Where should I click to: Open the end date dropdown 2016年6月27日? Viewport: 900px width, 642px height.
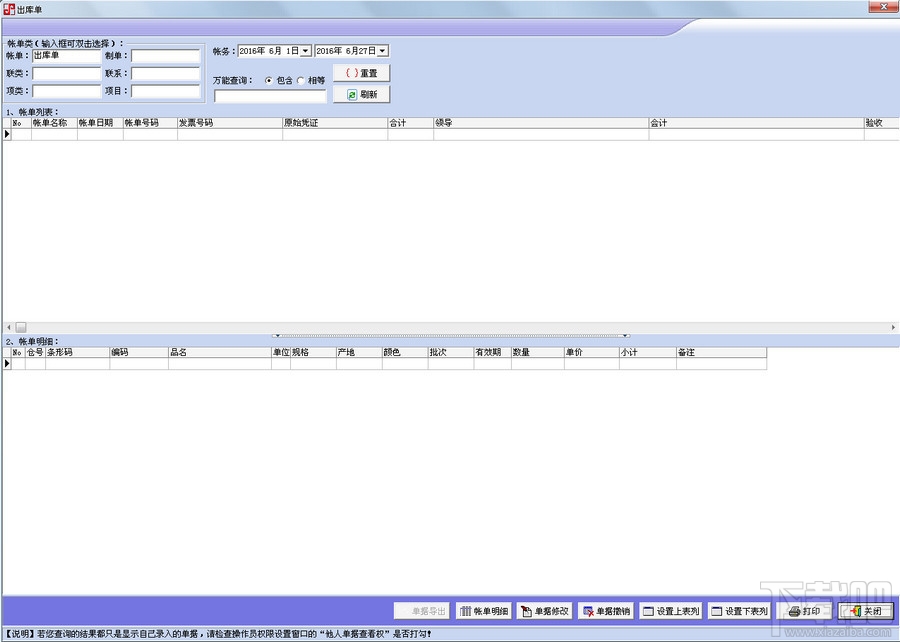pyautogui.click(x=382, y=51)
